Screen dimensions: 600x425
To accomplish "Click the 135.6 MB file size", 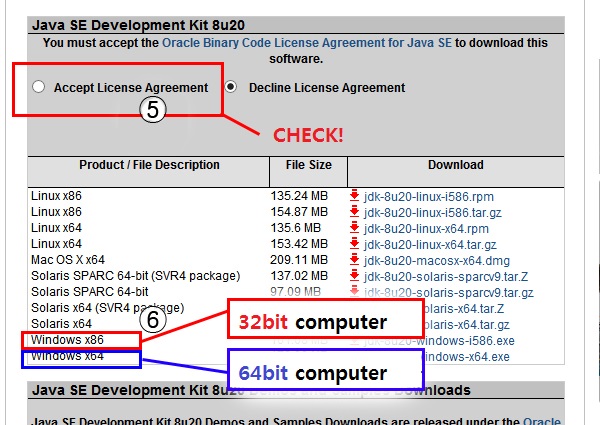I will 295,228.
